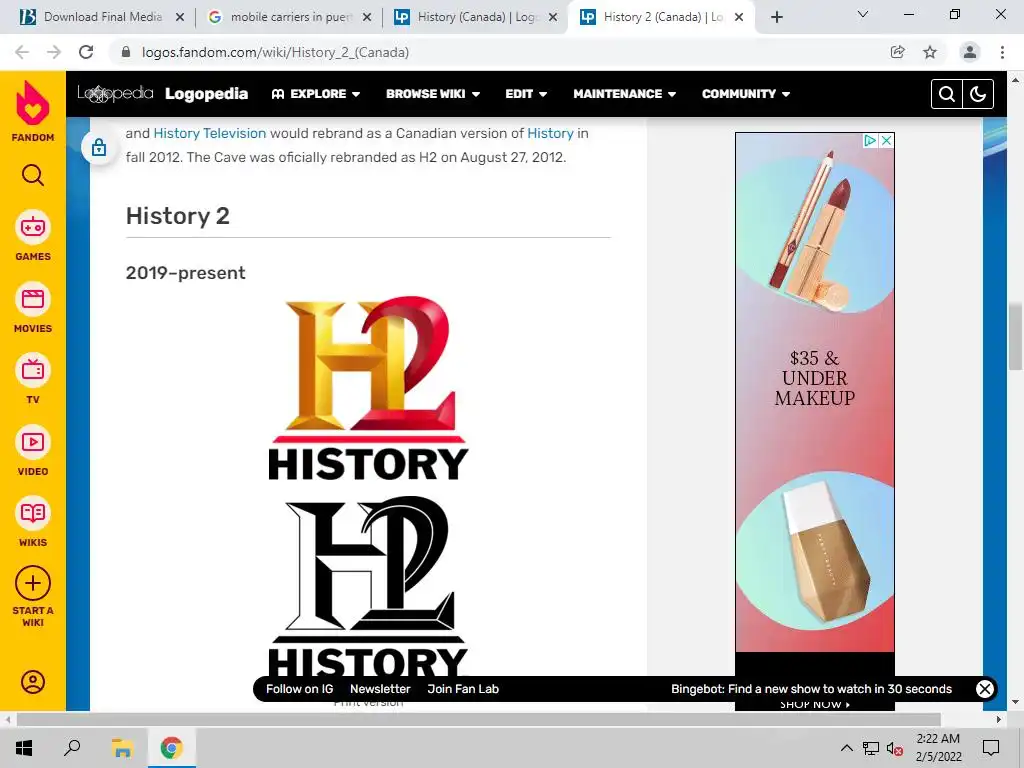1024x768 pixels.
Task: Open TV section in Fandom sidebar
Action: coord(33,379)
